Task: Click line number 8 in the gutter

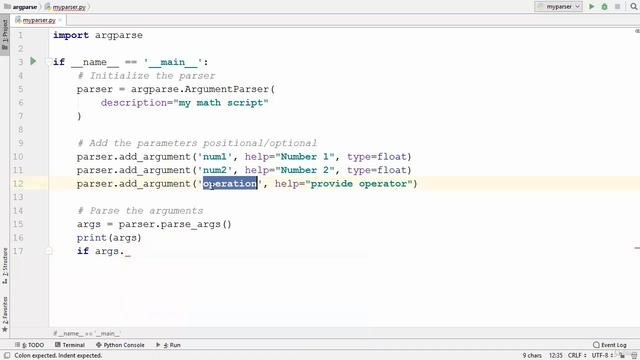Action: pyautogui.click(x=20, y=129)
